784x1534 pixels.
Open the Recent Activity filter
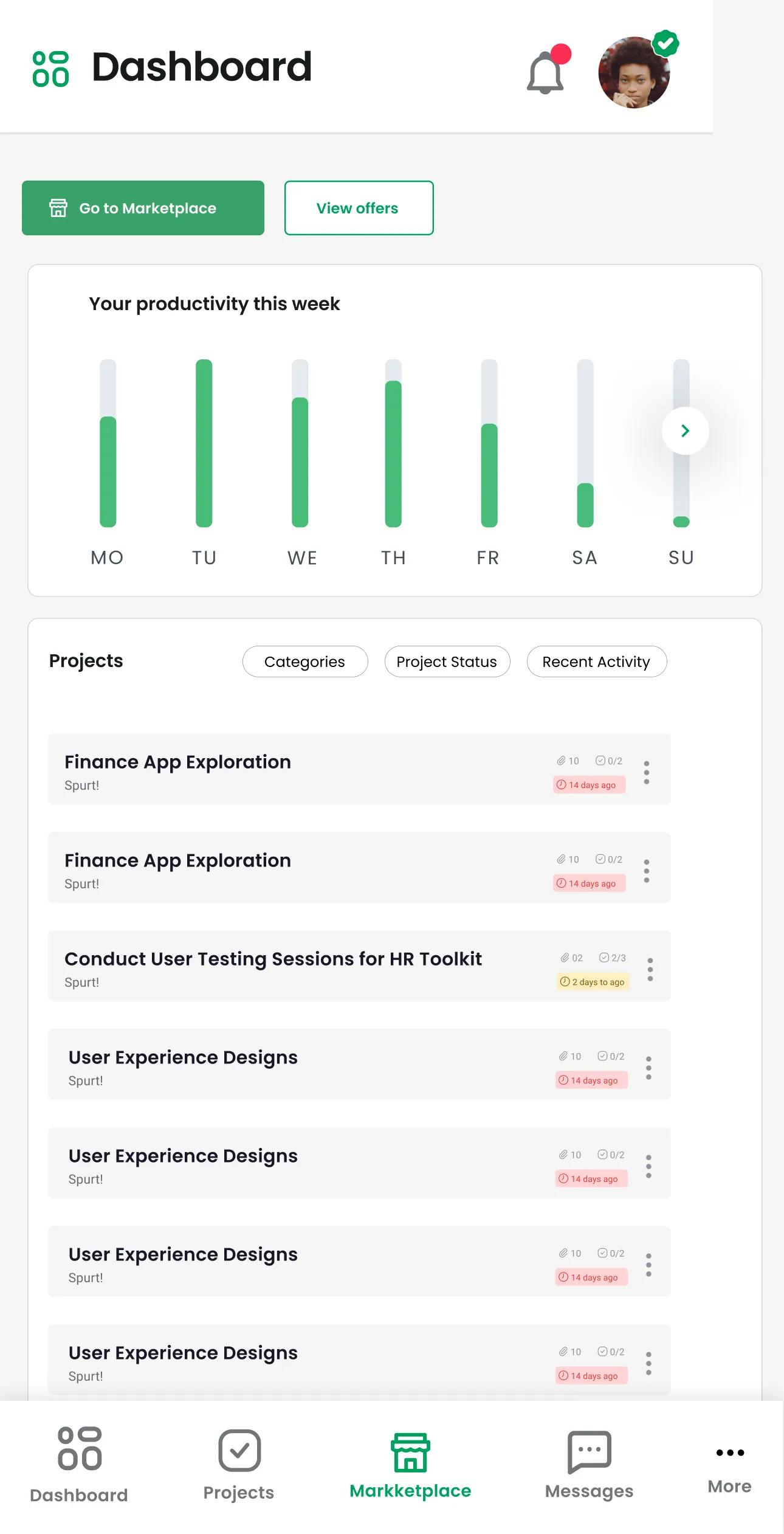tap(596, 662)
